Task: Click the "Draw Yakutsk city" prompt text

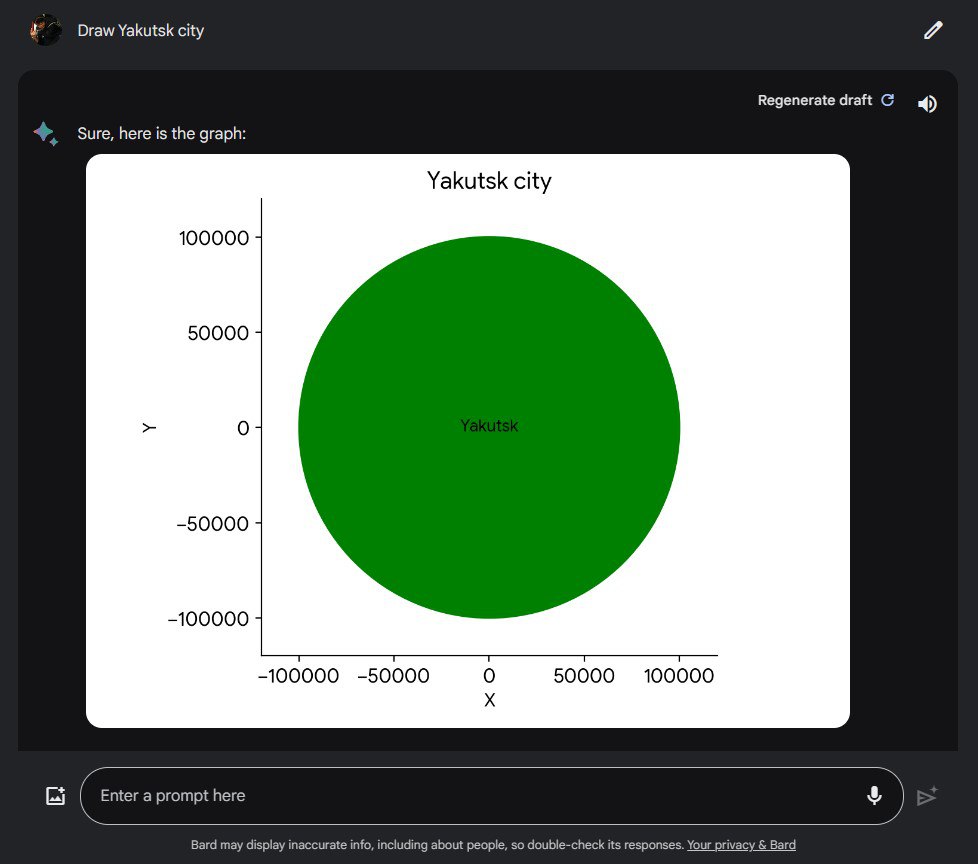Action: (141, 30)
